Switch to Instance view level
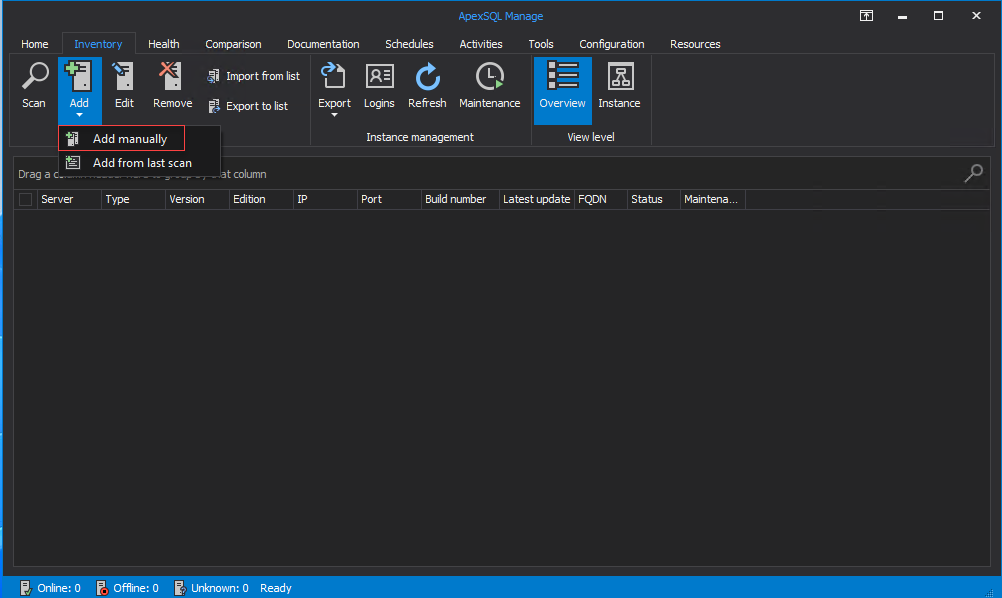This screenshot has width=1002, height=598. pos(619,86)
